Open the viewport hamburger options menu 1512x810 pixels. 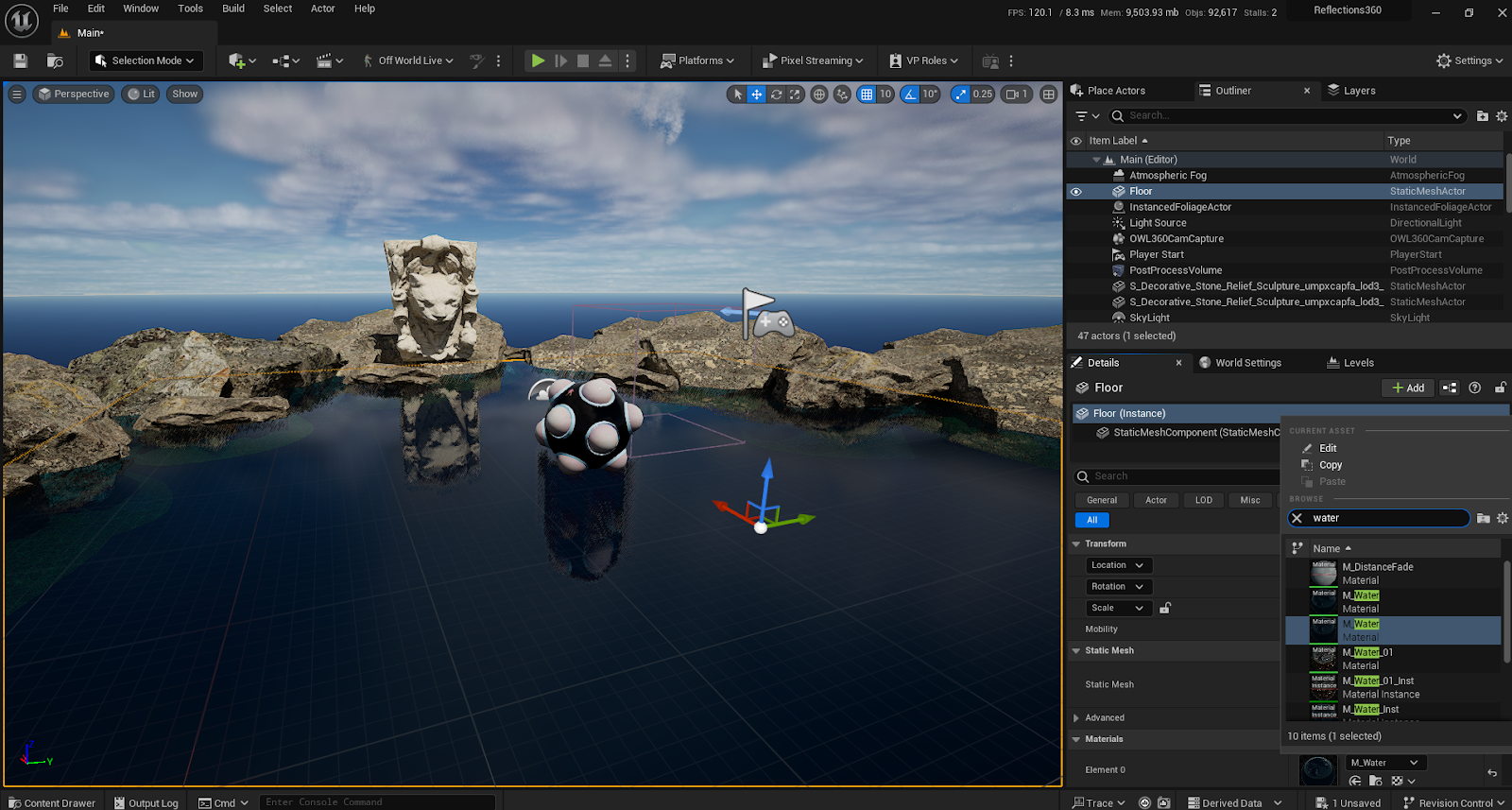[17, 94]
